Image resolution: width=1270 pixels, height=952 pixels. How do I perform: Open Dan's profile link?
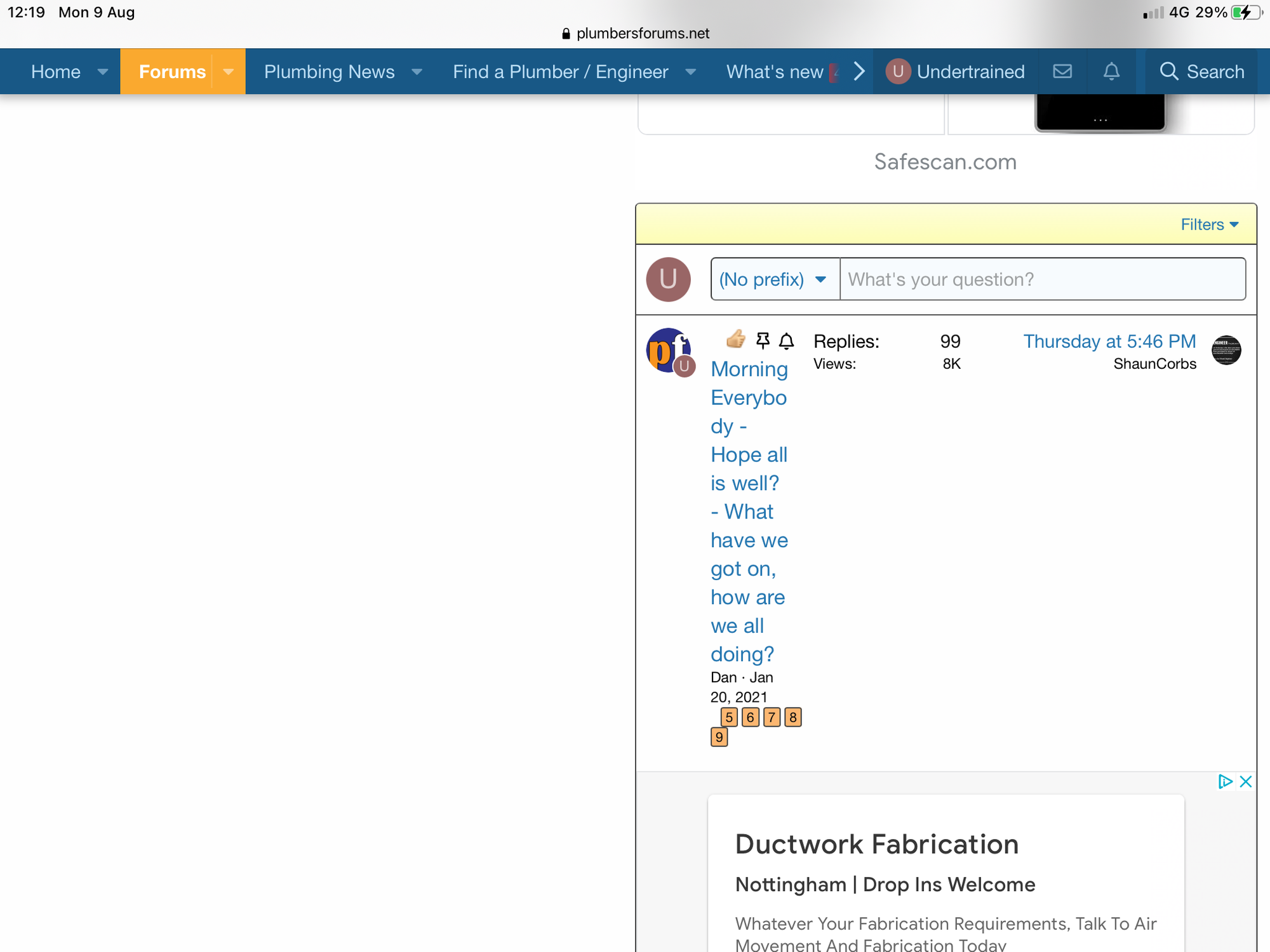tap(724, 677)
